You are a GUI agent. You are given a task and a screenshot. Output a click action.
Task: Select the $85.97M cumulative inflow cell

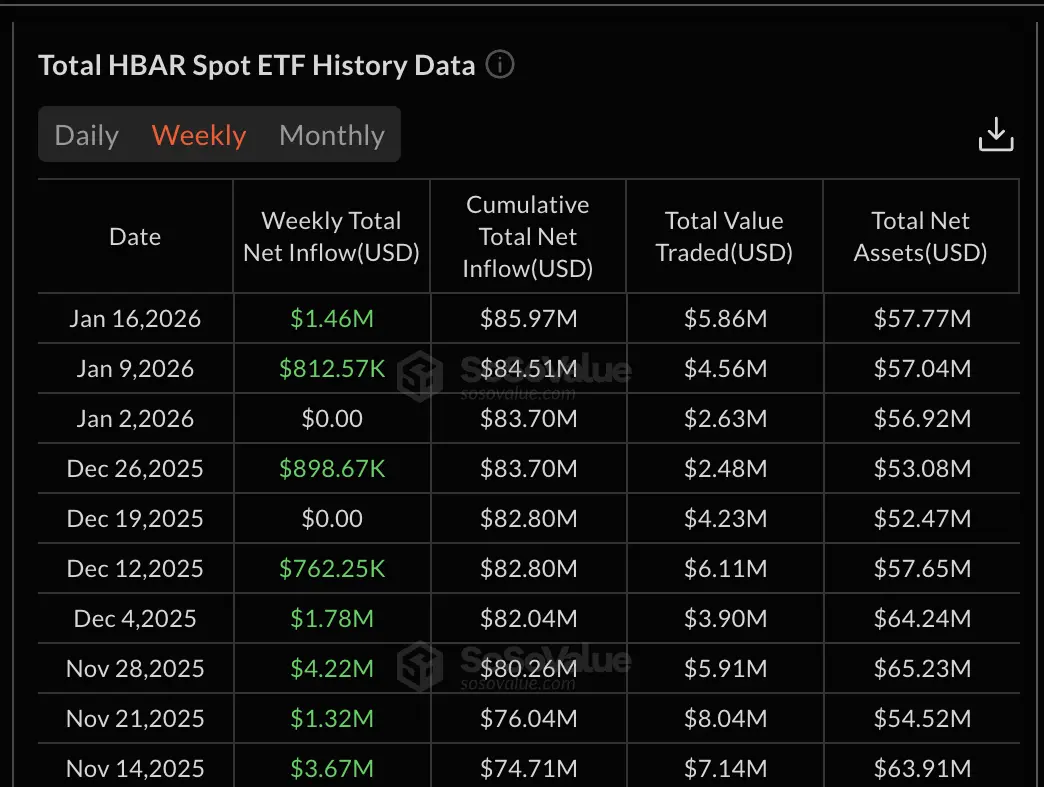point(527,318)
